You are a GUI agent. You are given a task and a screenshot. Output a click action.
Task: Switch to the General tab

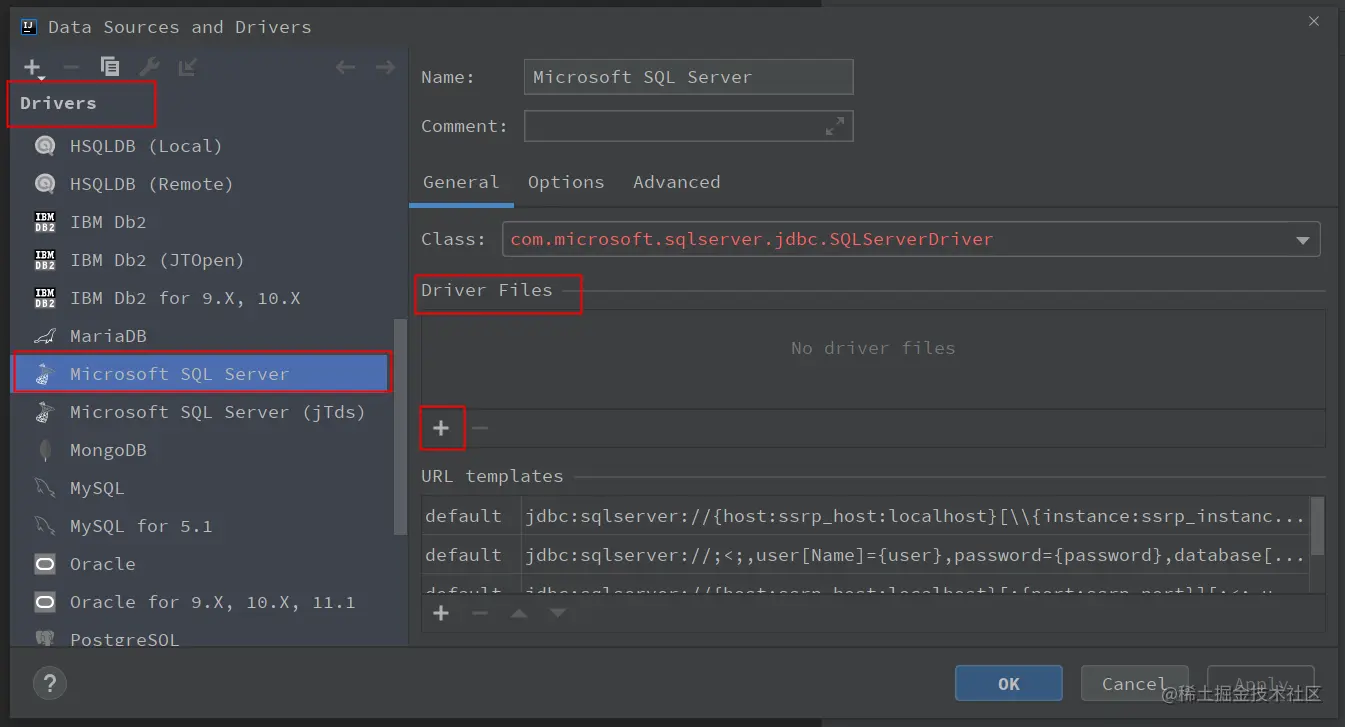pos(461,182)
